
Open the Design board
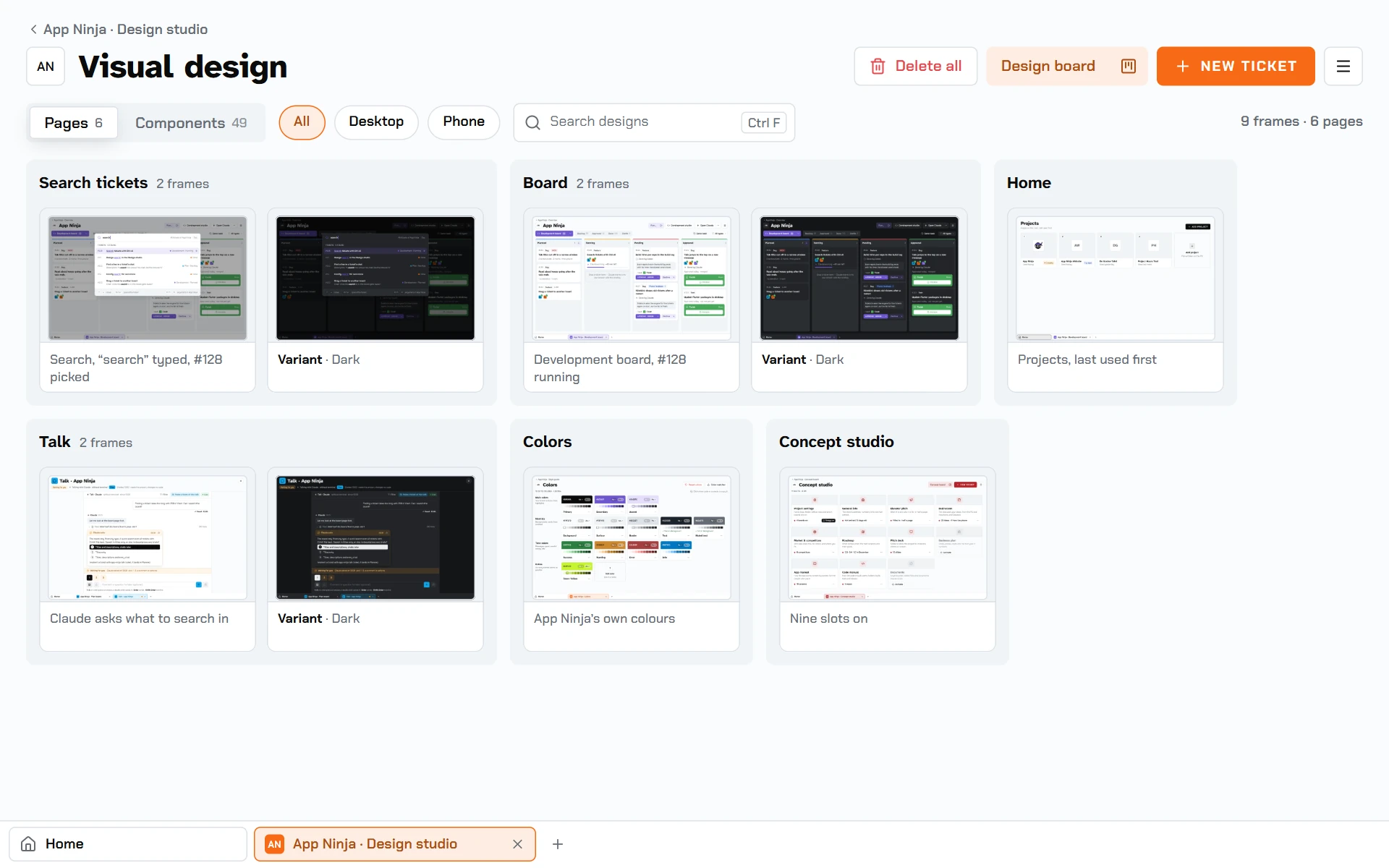point(1066,66)
